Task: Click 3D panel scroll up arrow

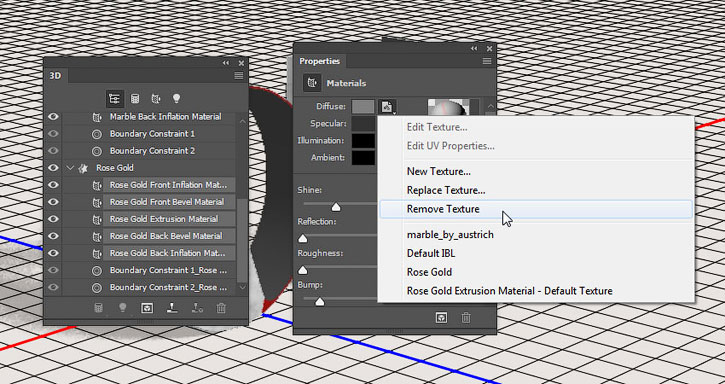Action: pyautogui.click(x=242, y=122)
